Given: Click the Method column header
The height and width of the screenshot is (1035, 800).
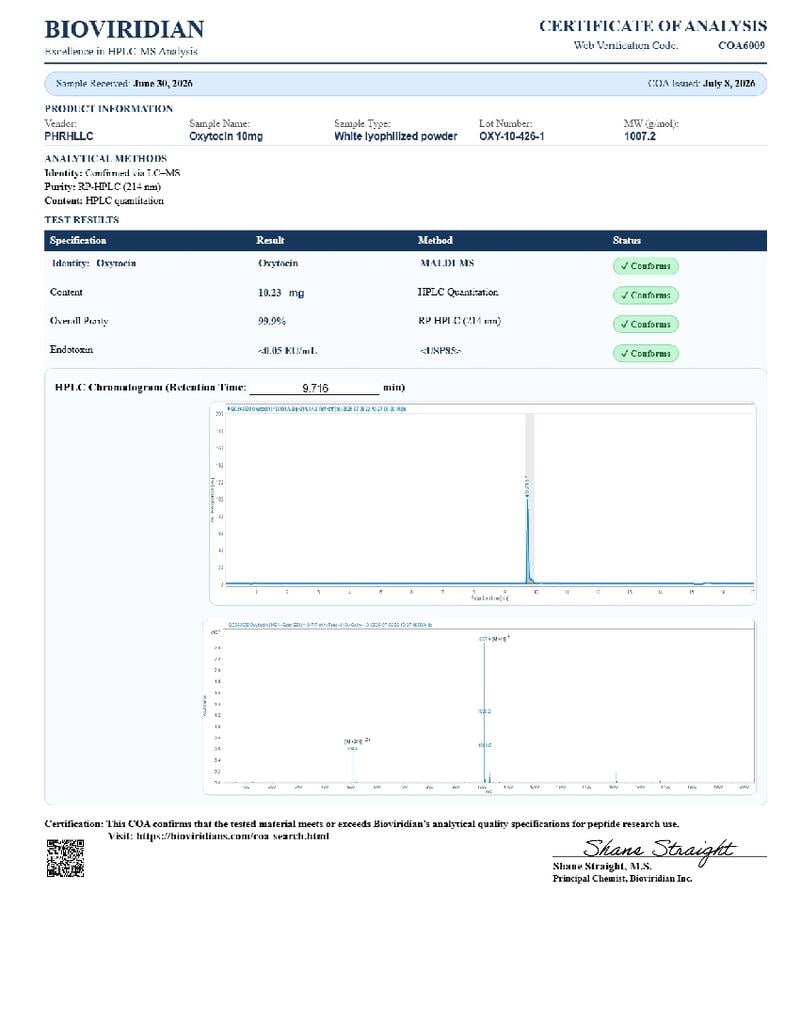Looking at the screenshot, I should click(x=435, y=240).
